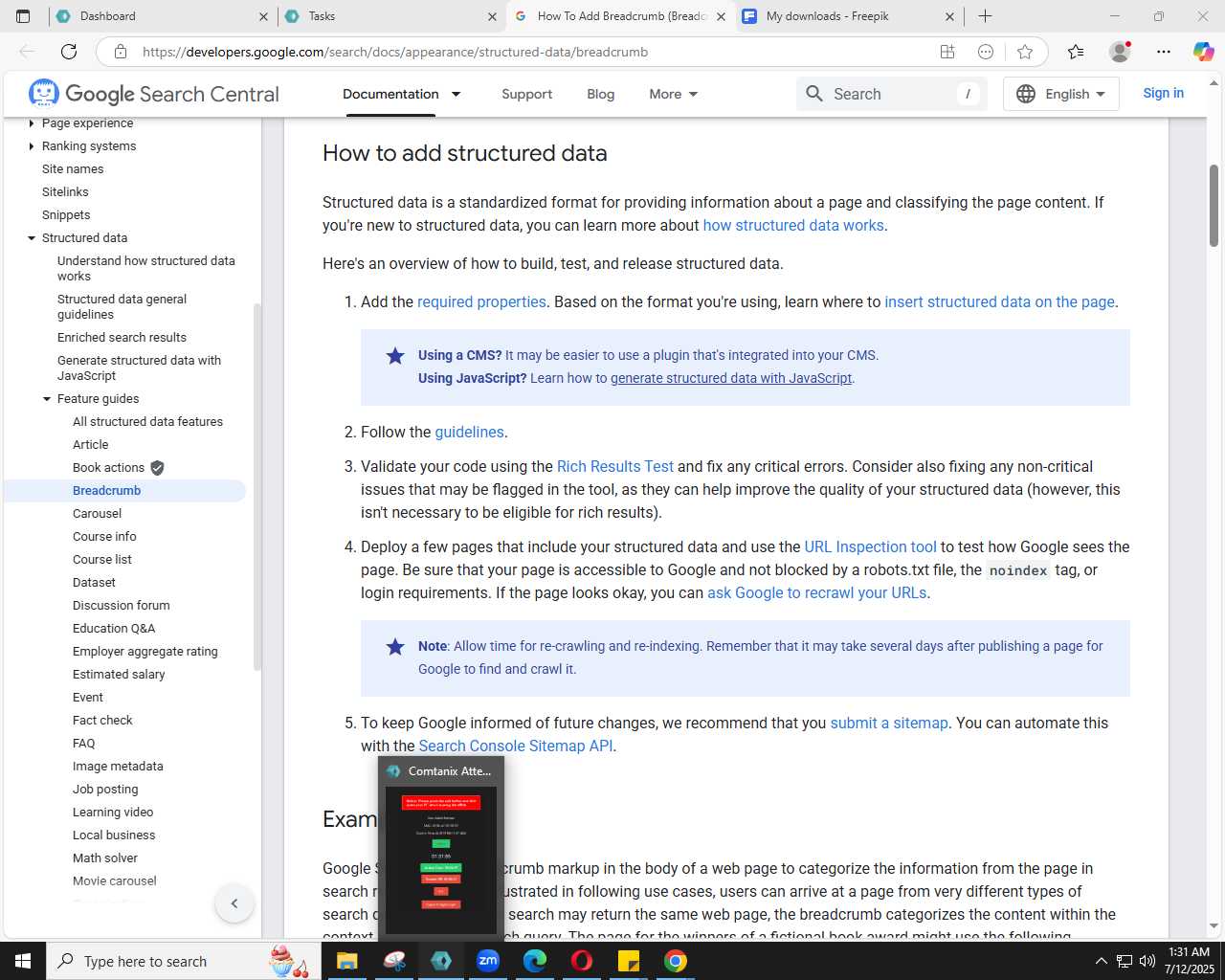Image resolution: width=1225 pixels, height=980 pixels.
Task: Expand the Ranking systems section
Action: click(32, 146)
